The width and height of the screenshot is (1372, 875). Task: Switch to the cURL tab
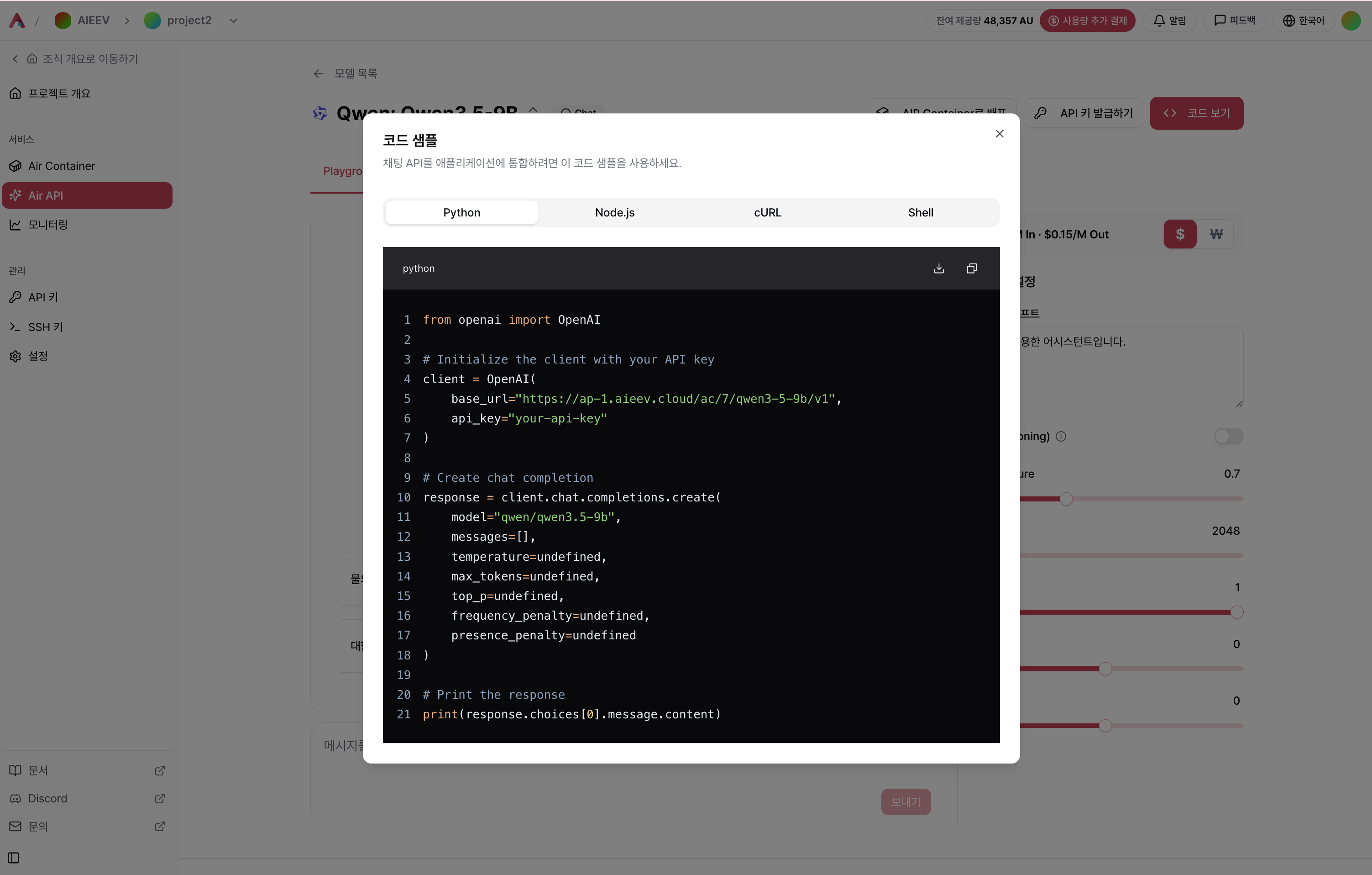coord(768,213)
